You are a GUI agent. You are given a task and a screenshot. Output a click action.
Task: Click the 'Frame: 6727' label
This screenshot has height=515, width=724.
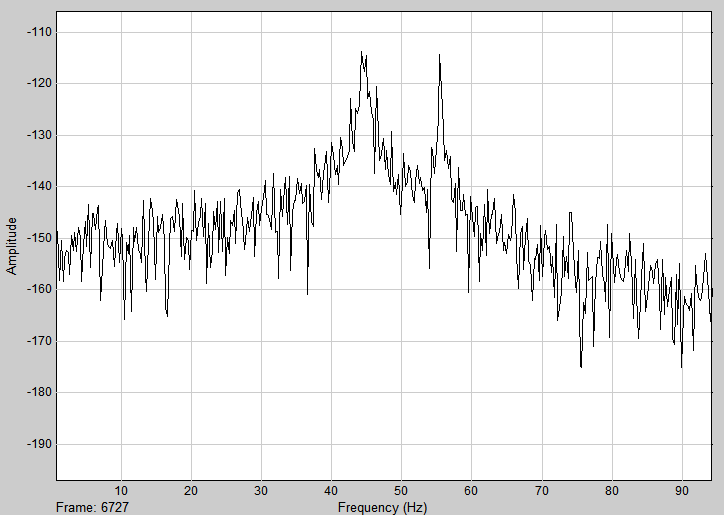click(92, 507)
